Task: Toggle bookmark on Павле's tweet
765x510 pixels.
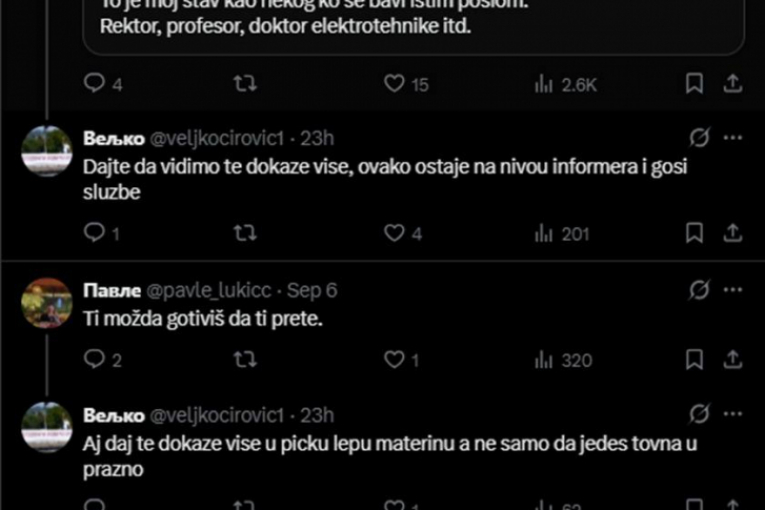Action: point(694,359)
